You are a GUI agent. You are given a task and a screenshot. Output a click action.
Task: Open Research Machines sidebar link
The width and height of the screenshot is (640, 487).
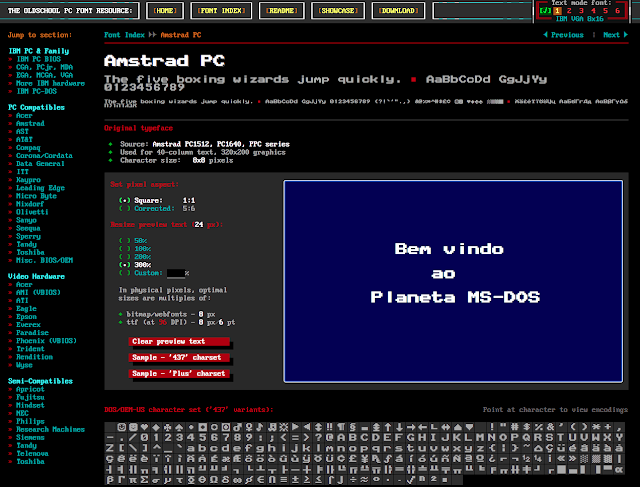50,429
